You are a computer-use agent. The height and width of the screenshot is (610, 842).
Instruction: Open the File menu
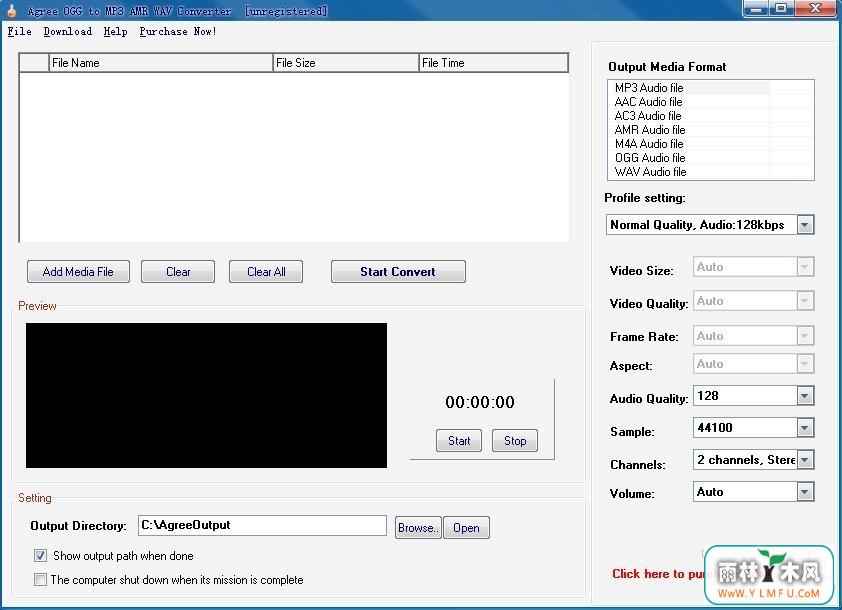[19, 32]
